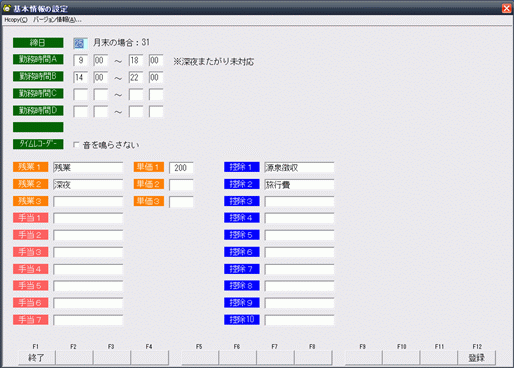Close the 基本情報の設定 window
514x368 pixels.
(x=506, y=8)
